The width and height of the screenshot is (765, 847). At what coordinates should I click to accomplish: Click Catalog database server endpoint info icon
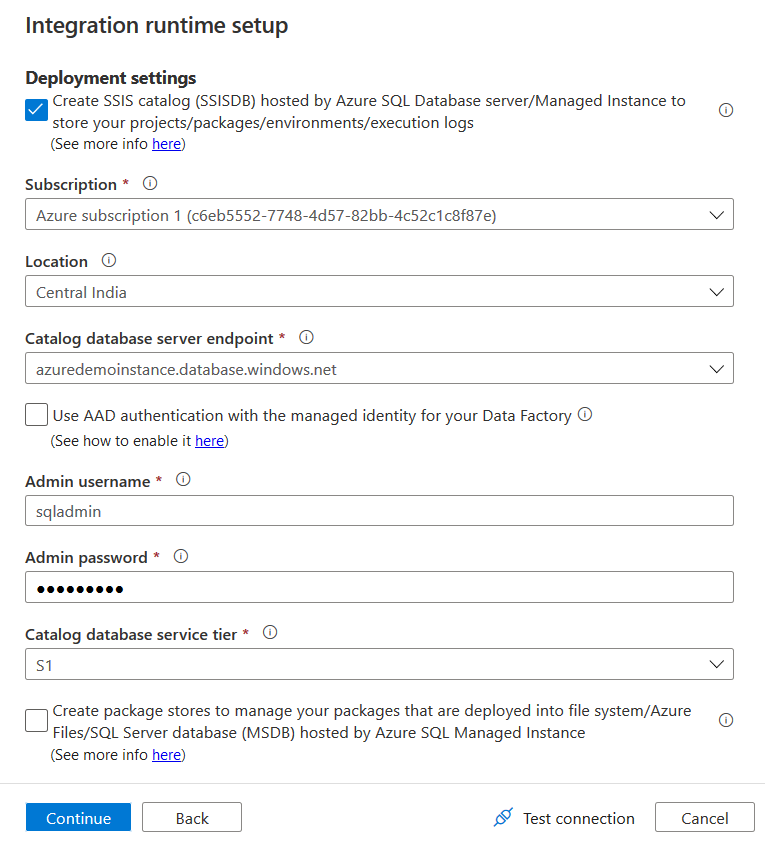[x=307, y=337]
